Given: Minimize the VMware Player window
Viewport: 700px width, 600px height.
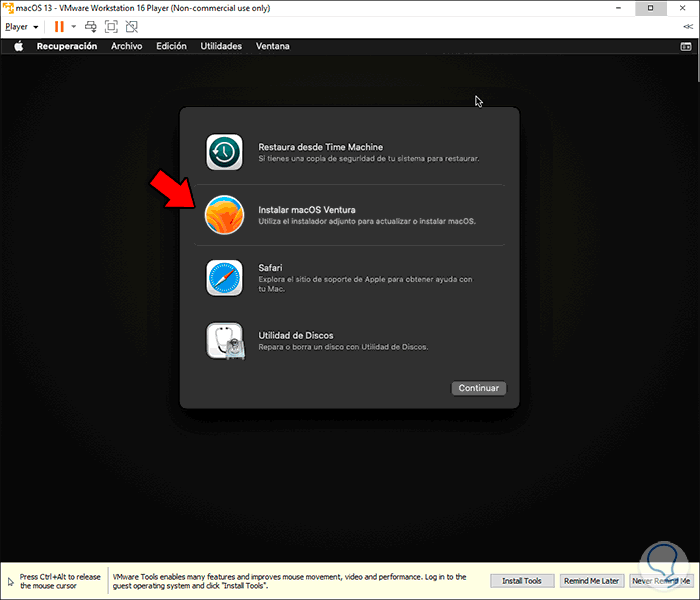Looking at the screenshot, I should tap(619, 8).
